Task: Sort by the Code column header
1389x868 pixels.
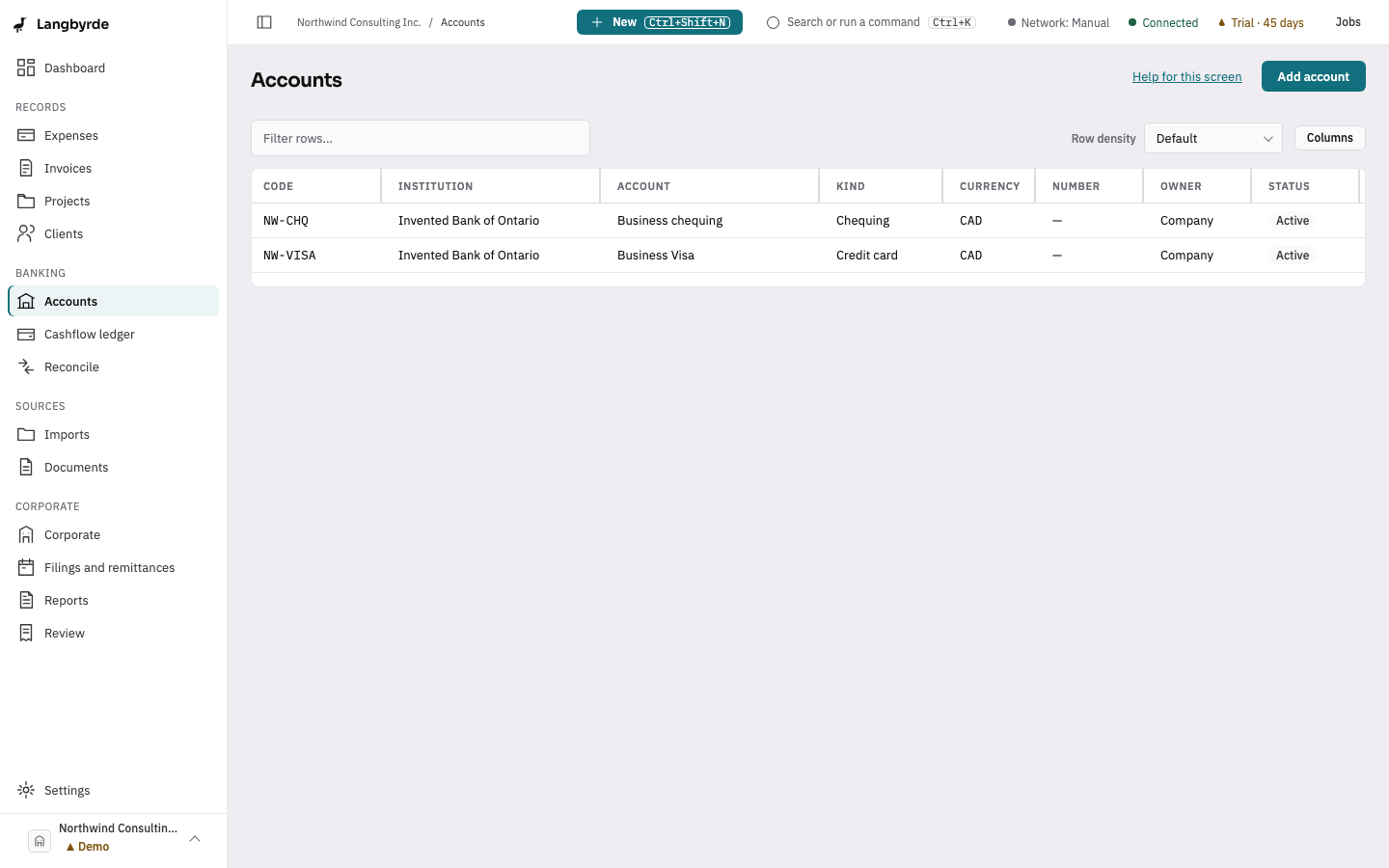Action: (x=316, y=186)
